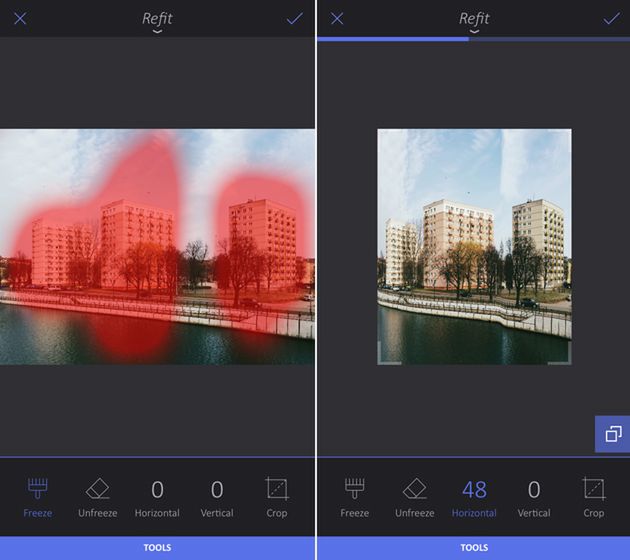Tap the refitted photo in right screen
This screenshot has width=630, height=560.
[x=474, y=247]
